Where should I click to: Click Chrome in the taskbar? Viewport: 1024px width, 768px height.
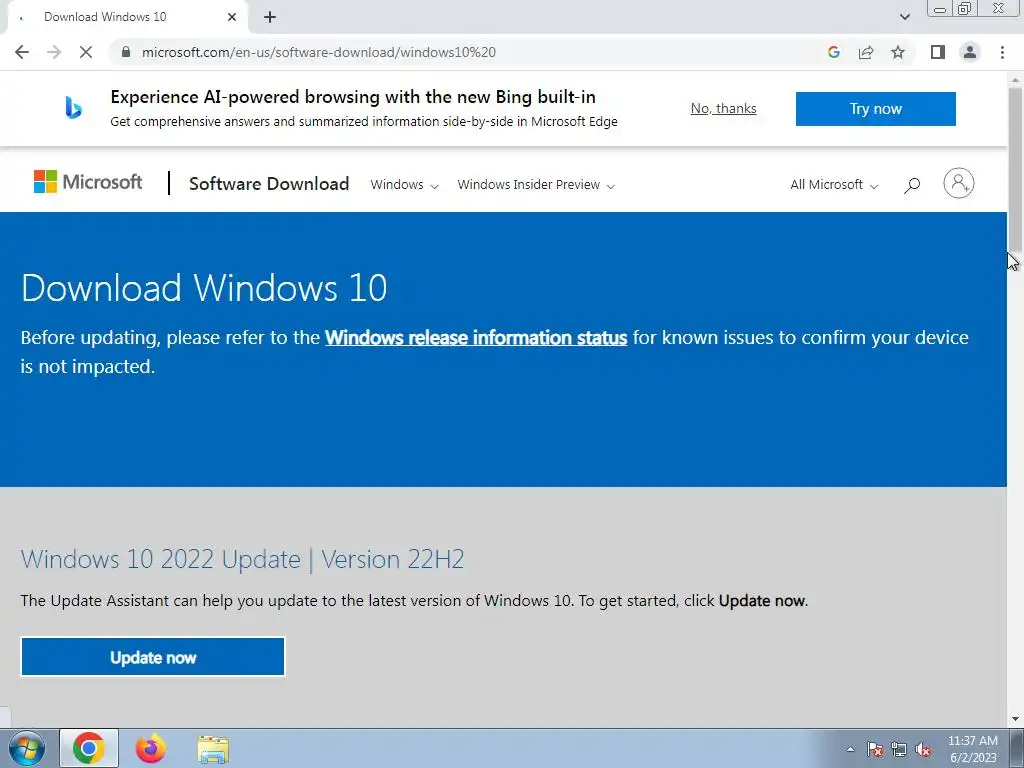coord(89,748)
